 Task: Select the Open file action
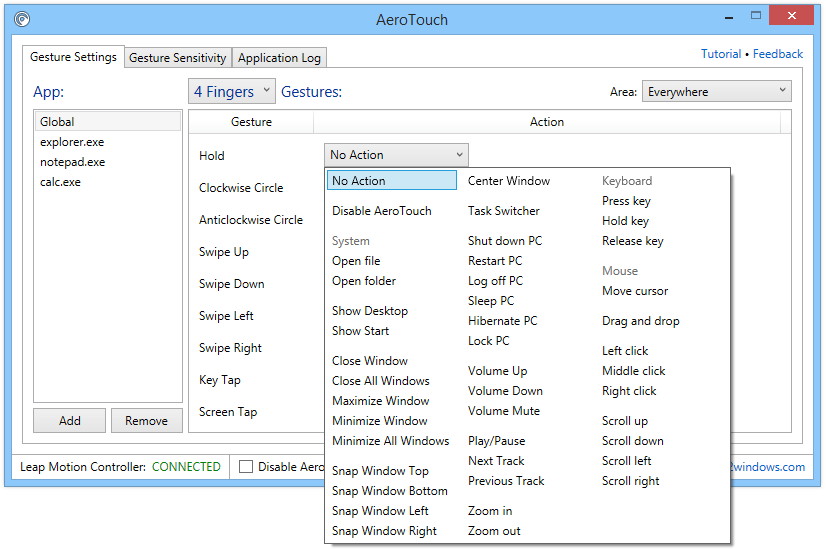click(356, 261)
